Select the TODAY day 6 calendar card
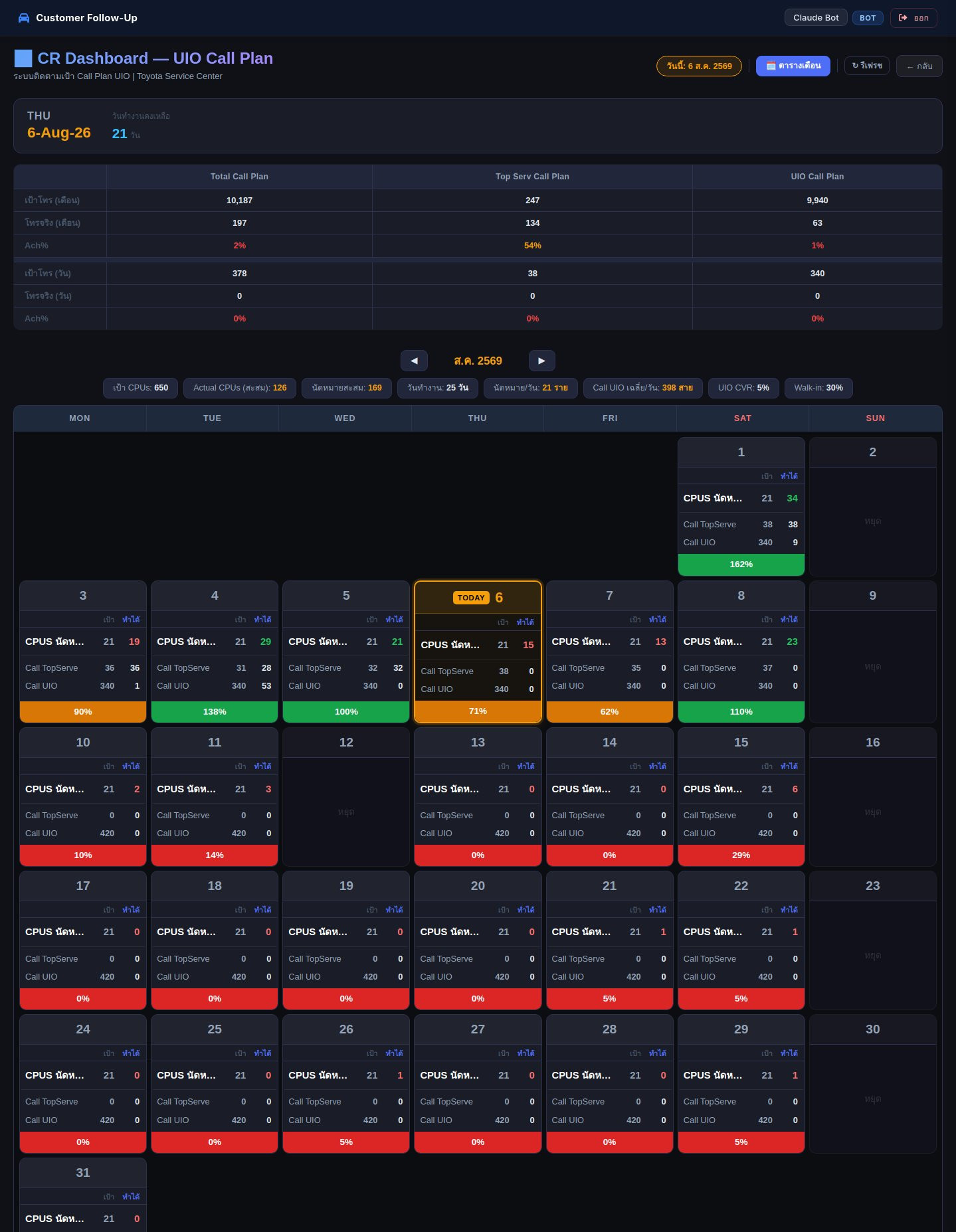 click(478, 652)
